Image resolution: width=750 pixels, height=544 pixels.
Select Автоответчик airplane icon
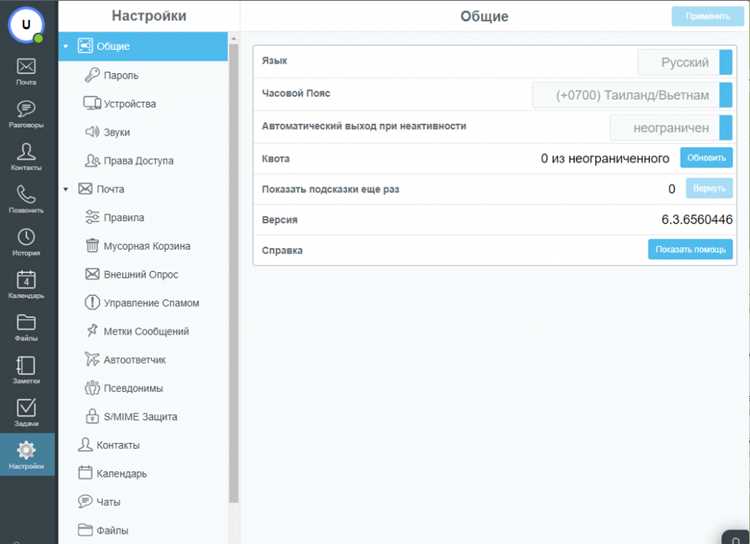click(92, 359)
